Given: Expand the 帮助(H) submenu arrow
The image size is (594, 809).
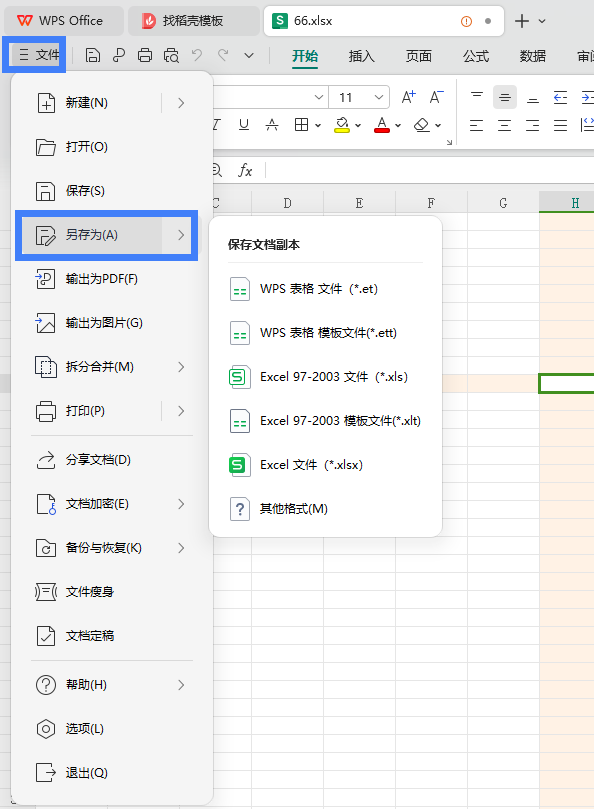Looking at the screenshot, I should (x=181, y=685).
